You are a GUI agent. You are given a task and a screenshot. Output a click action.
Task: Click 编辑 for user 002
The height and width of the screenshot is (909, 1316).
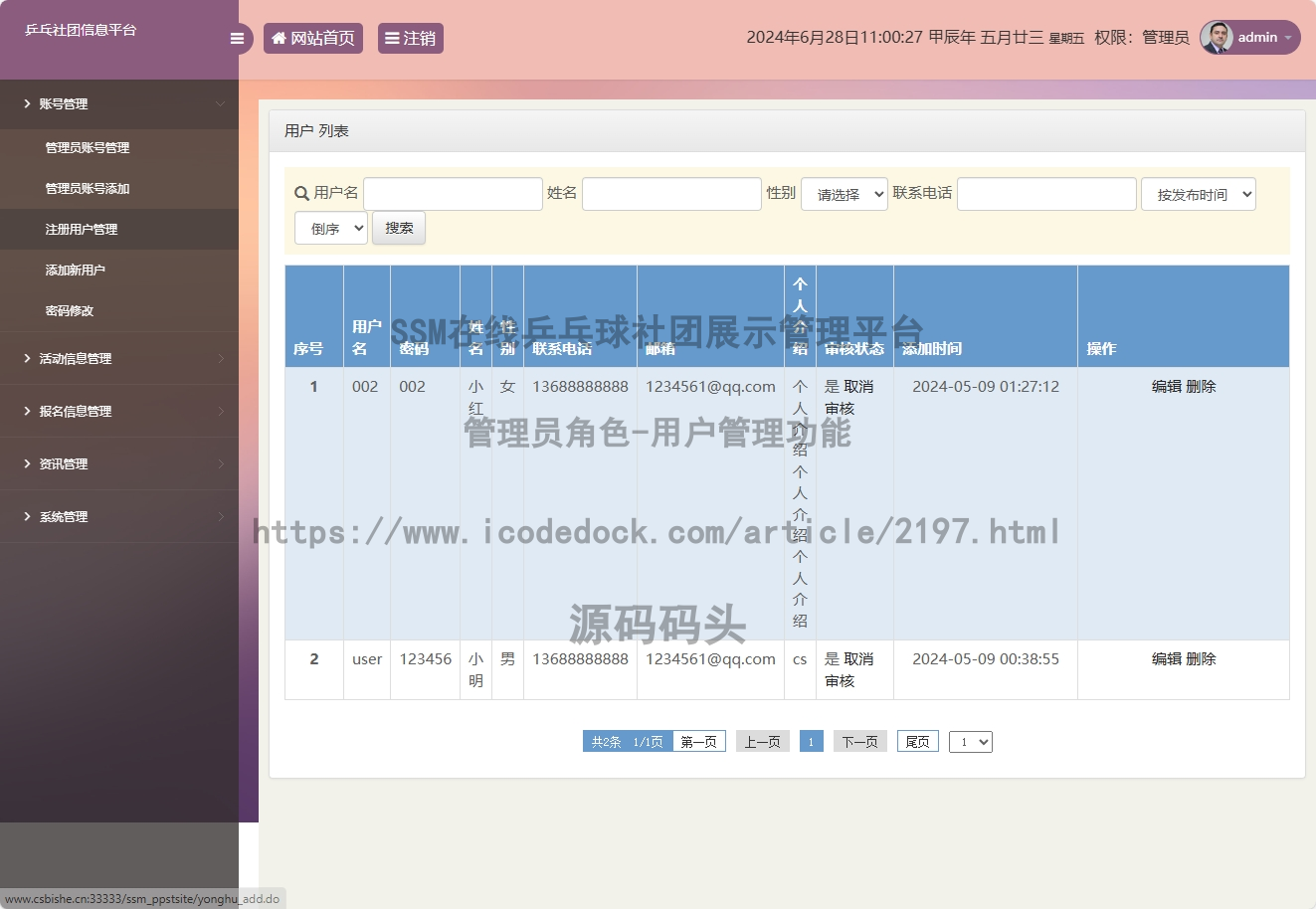1167,386
